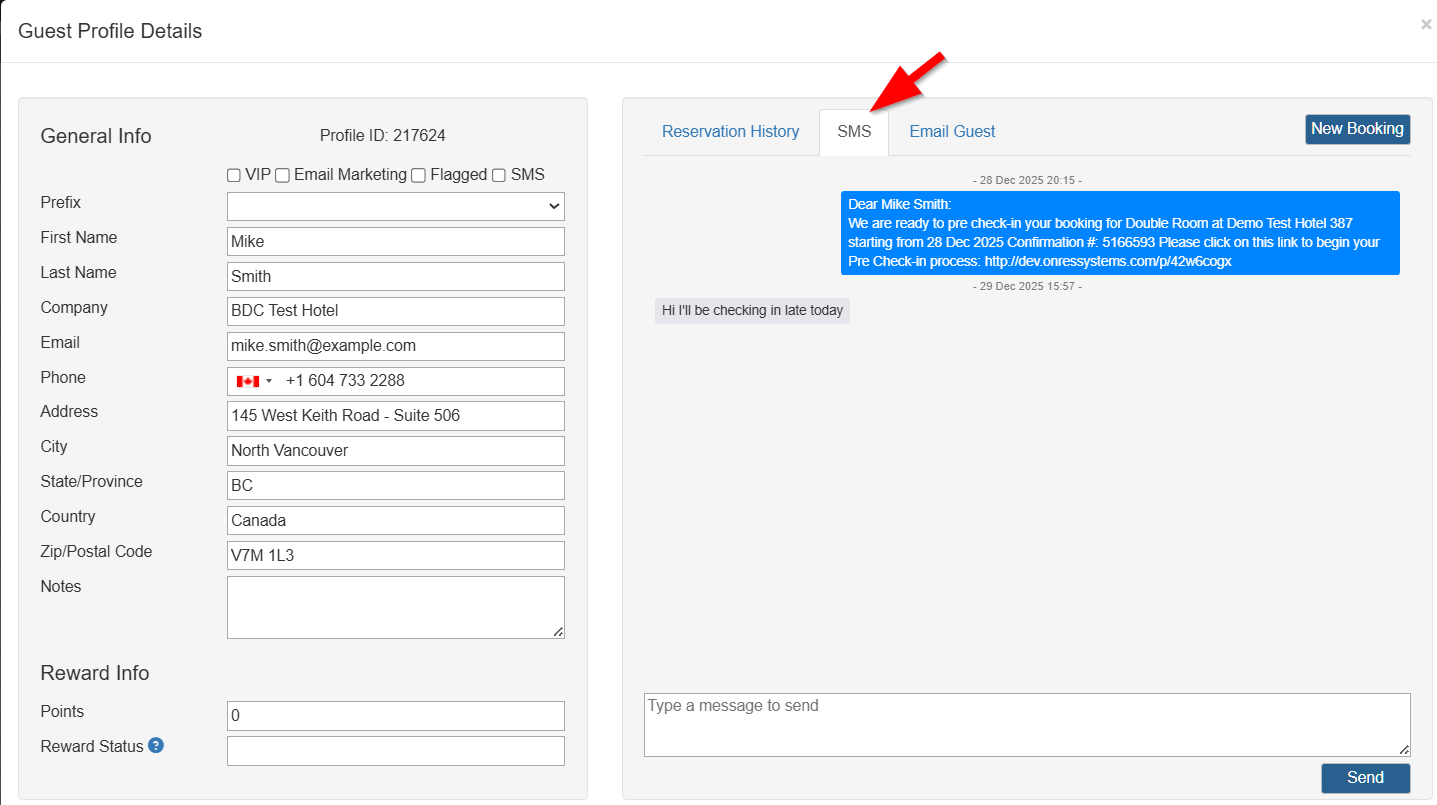Viewport: 1437px width, 805px height.
Task: Expand the phone country code selector arrow
Action: 269,381
